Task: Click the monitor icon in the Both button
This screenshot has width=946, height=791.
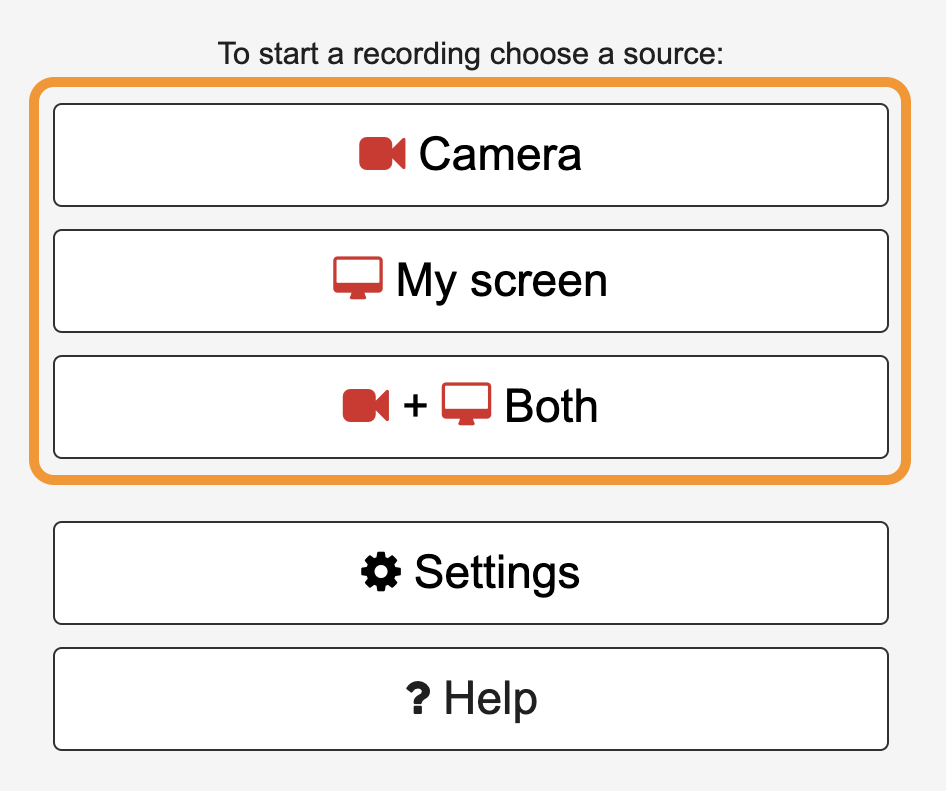Action: tap(466, 404)
